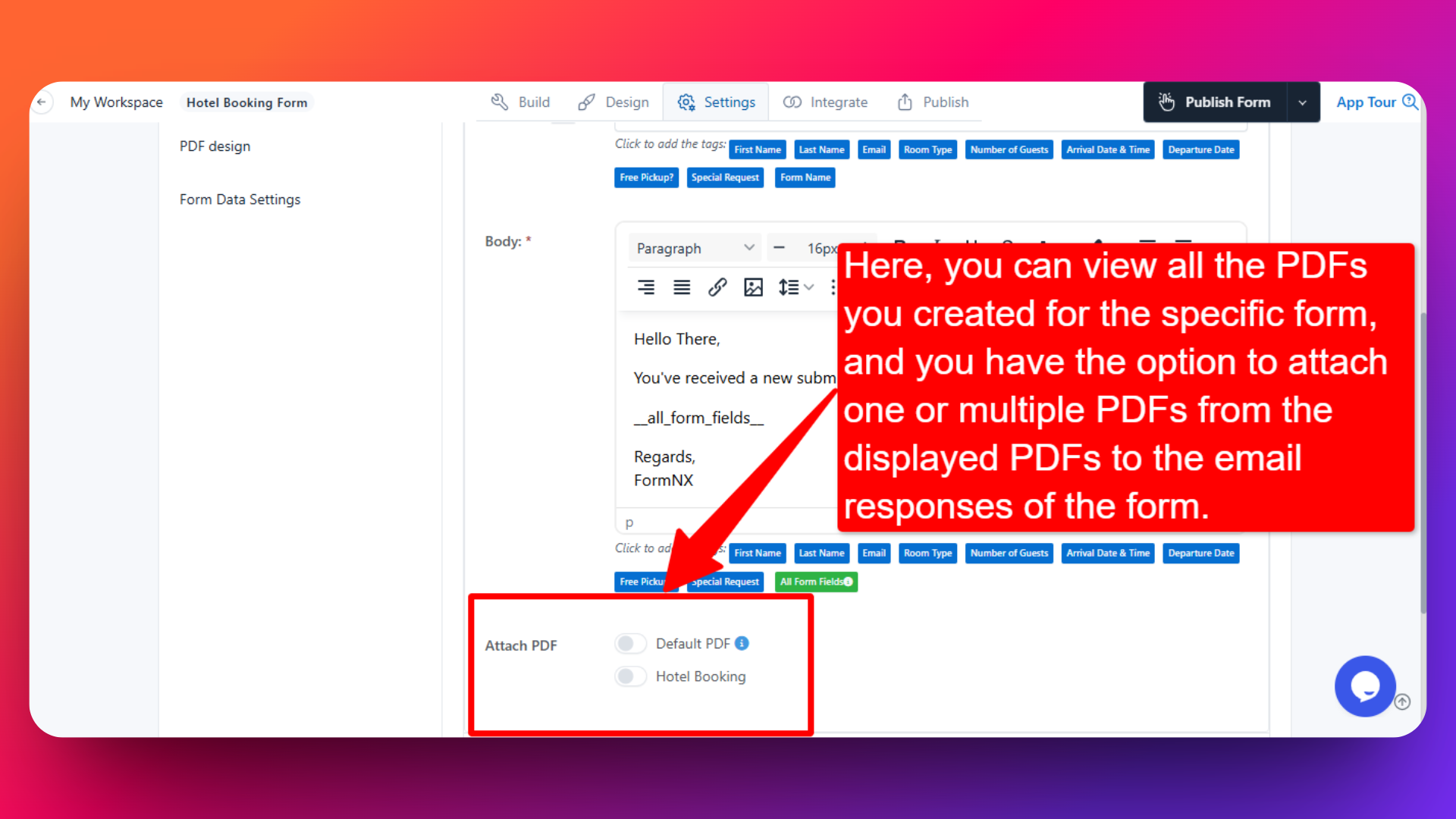1456x819 pixels.
Task: Add First Name tag to the subject
Action: pos(758,149)
